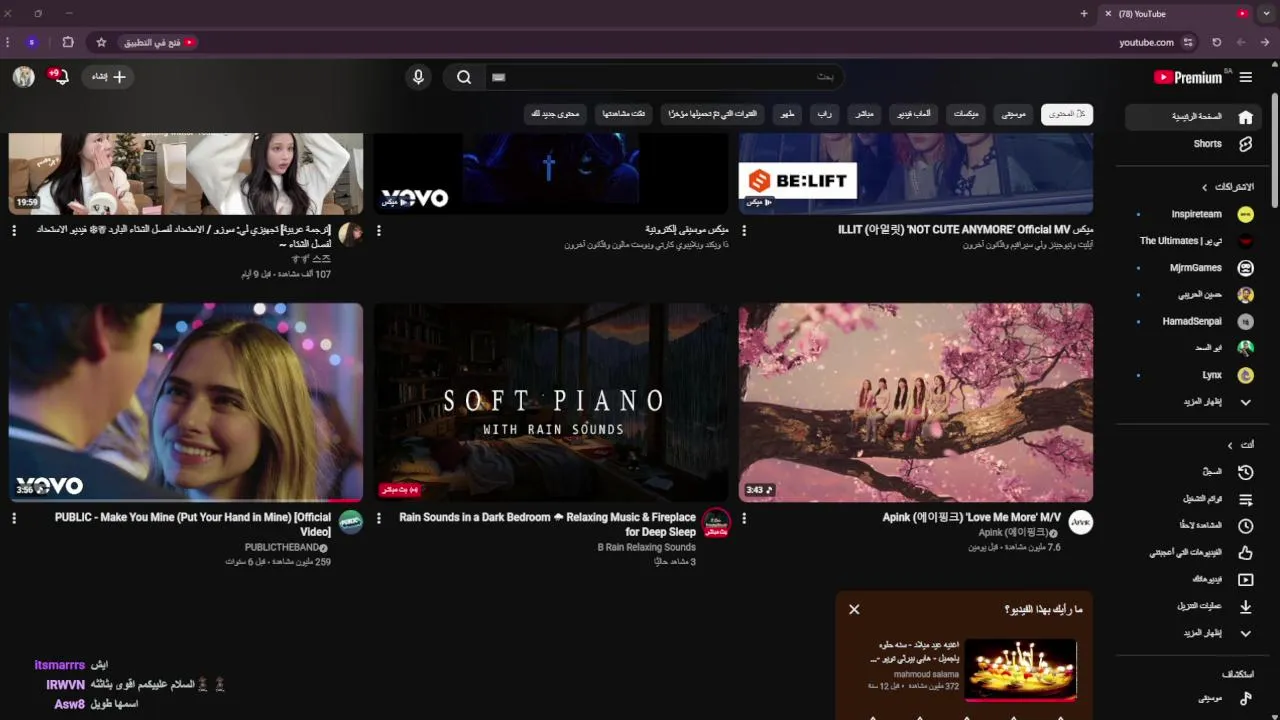Open MjrmGames subscription channel
1280x720 pixels.
click(1195, 268)
